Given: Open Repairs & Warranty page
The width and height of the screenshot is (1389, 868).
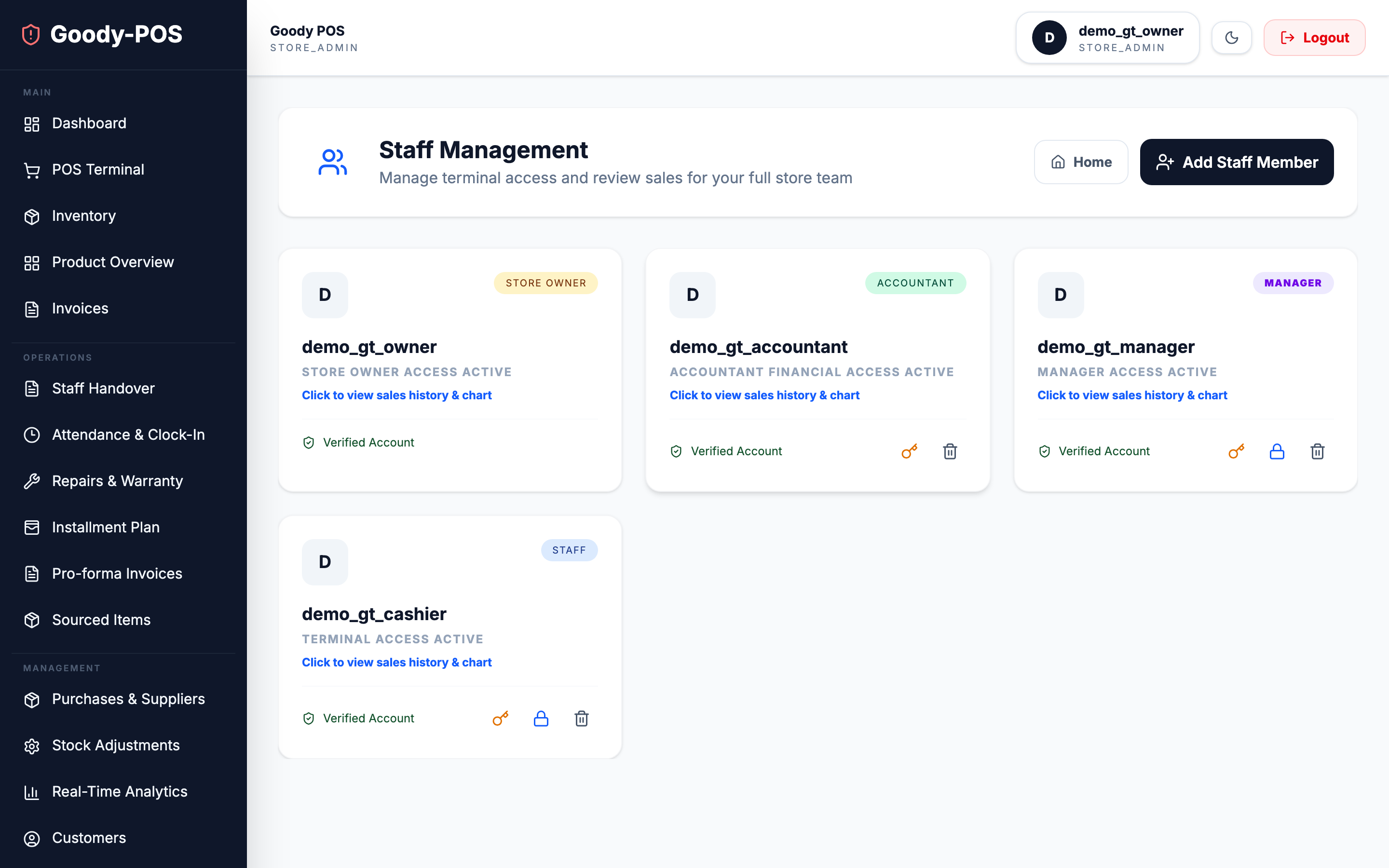Looking at the screenshot, I should [117, 481].
